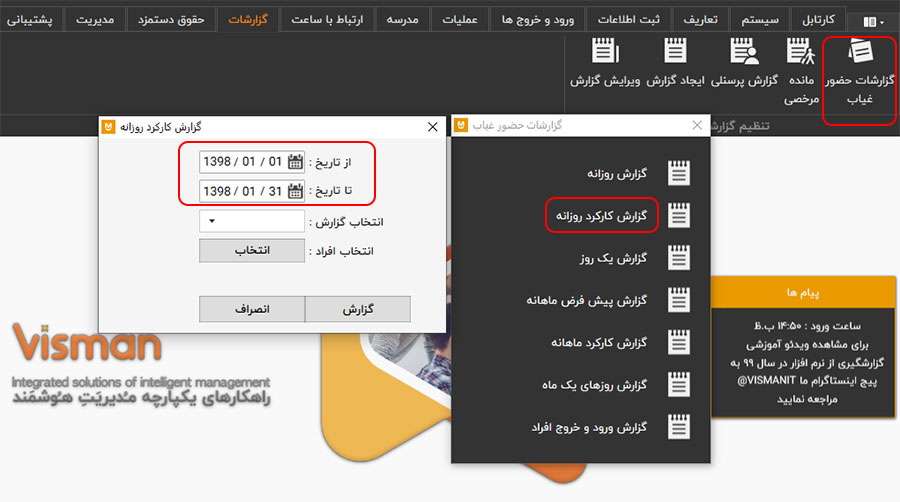Click the گزارش کارکرد روزانه dialog title icon

tap(108, 127)
